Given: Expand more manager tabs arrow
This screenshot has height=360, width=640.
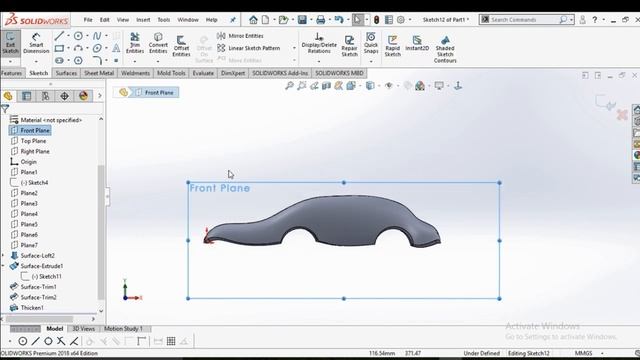Looking at the screenshot, I should tap(100, 96).
